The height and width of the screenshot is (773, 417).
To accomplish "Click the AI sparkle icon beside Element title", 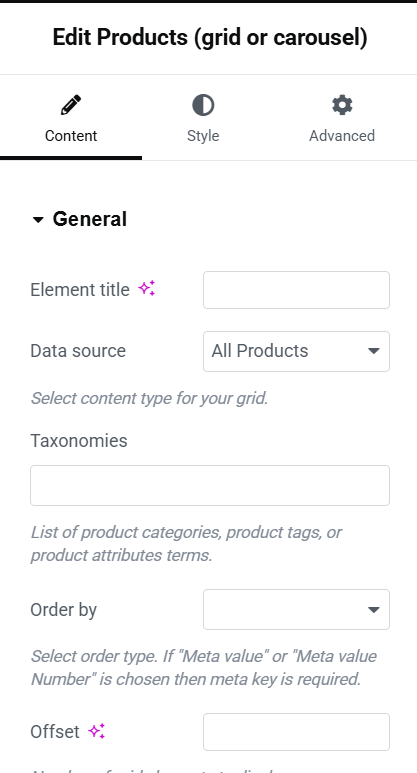I will 146,288.
